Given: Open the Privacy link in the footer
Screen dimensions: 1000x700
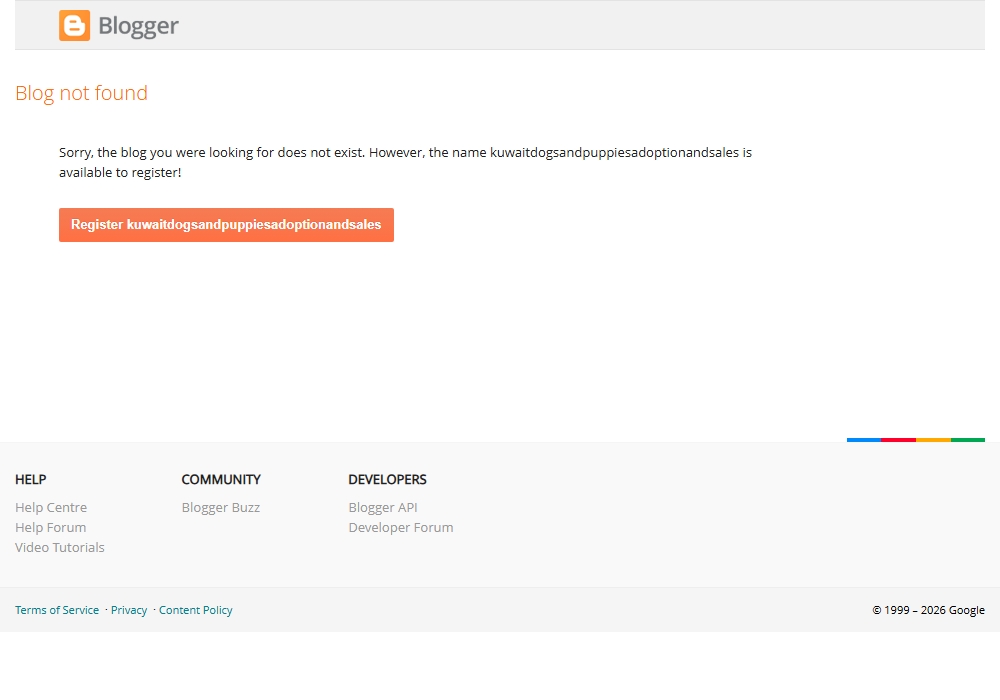Looking at the screenshot, I should pyautogui.click(x=129, y=610).
